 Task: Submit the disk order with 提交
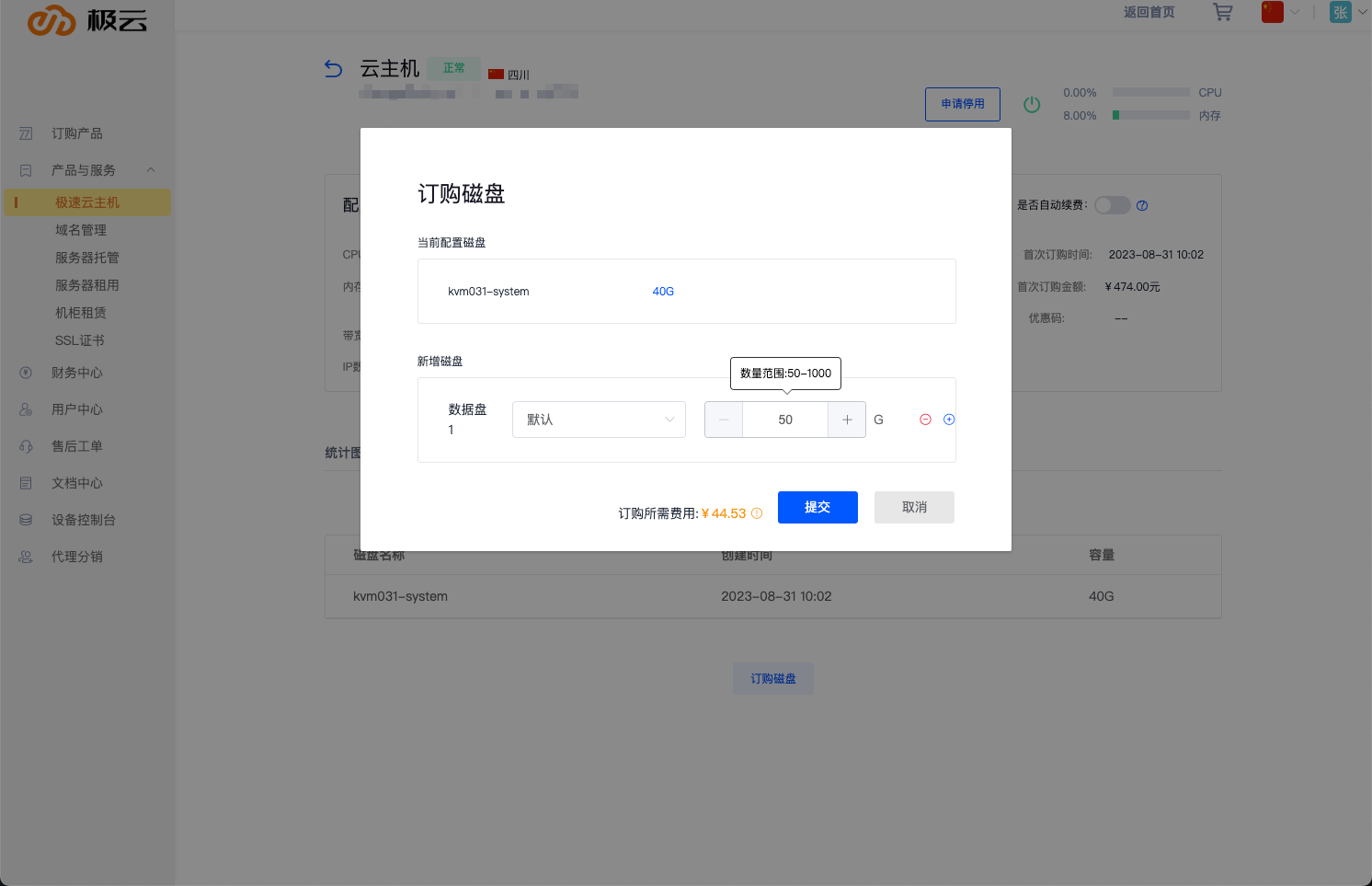(817, 507)
